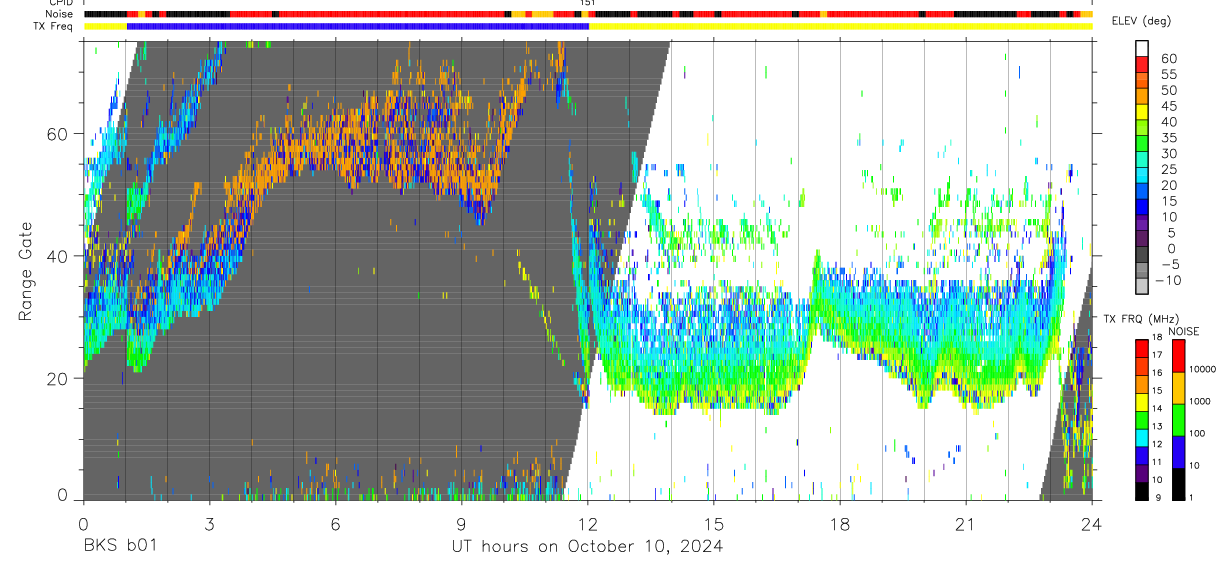Image resolution: width=1228 pixels, height=567 pixels.
Task: Select the cyan 12–13 MHz frequency swatch
Action: [1141, 438]
